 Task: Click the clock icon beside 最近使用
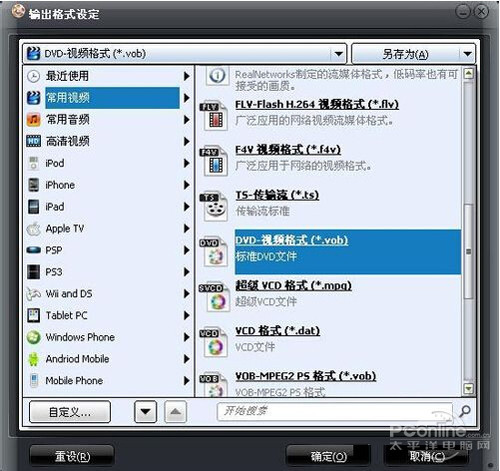coord(33,76)
